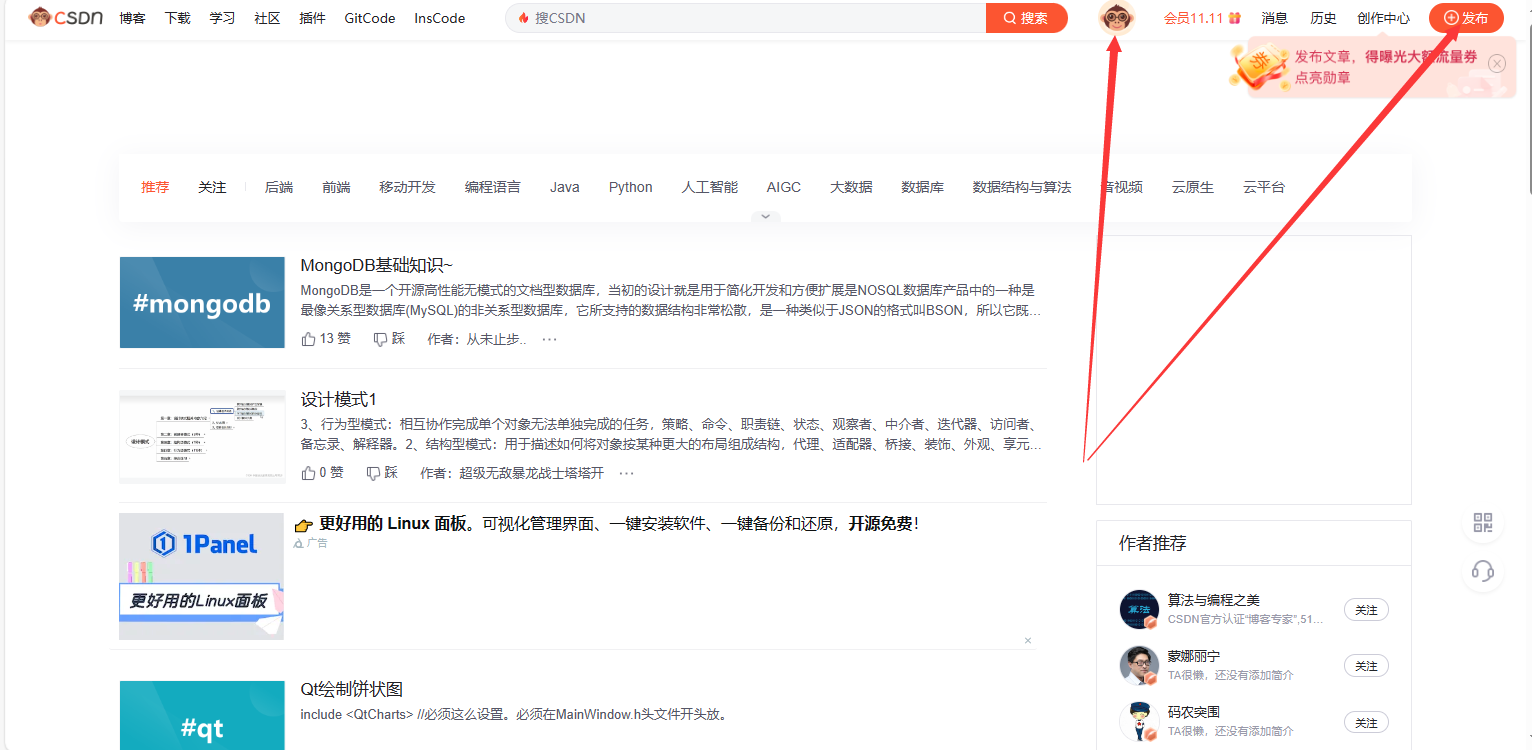Switch to the 数据库 tab
Screen dimensions: 1532x750
pyautogui.click(x=922, y=187)
